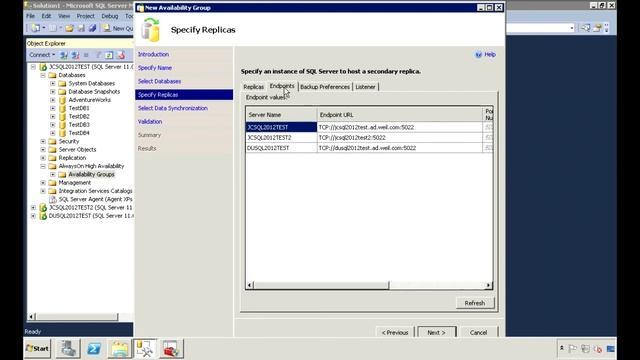Select Integration Services Catalogs folder

coord(96,191)
